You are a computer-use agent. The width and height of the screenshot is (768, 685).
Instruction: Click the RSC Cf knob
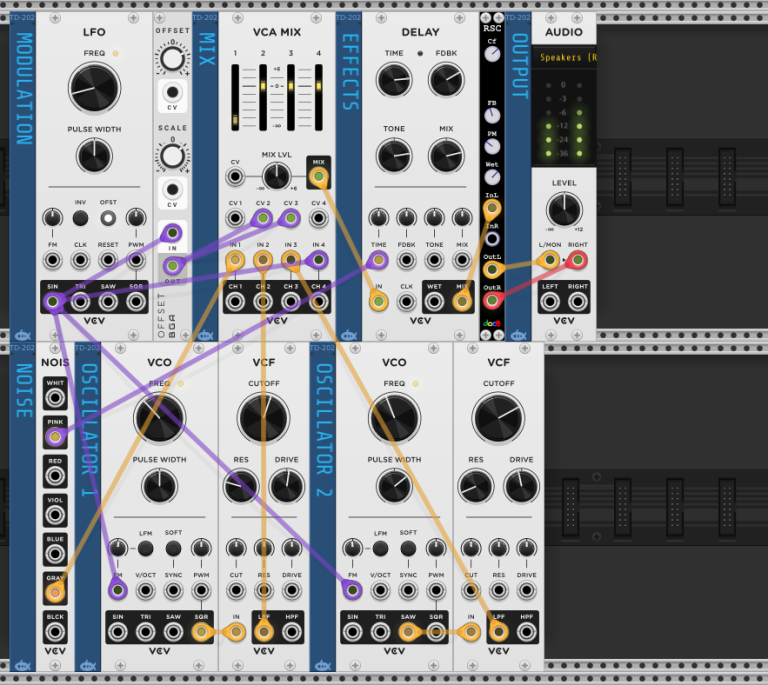[x=492, y=54]
